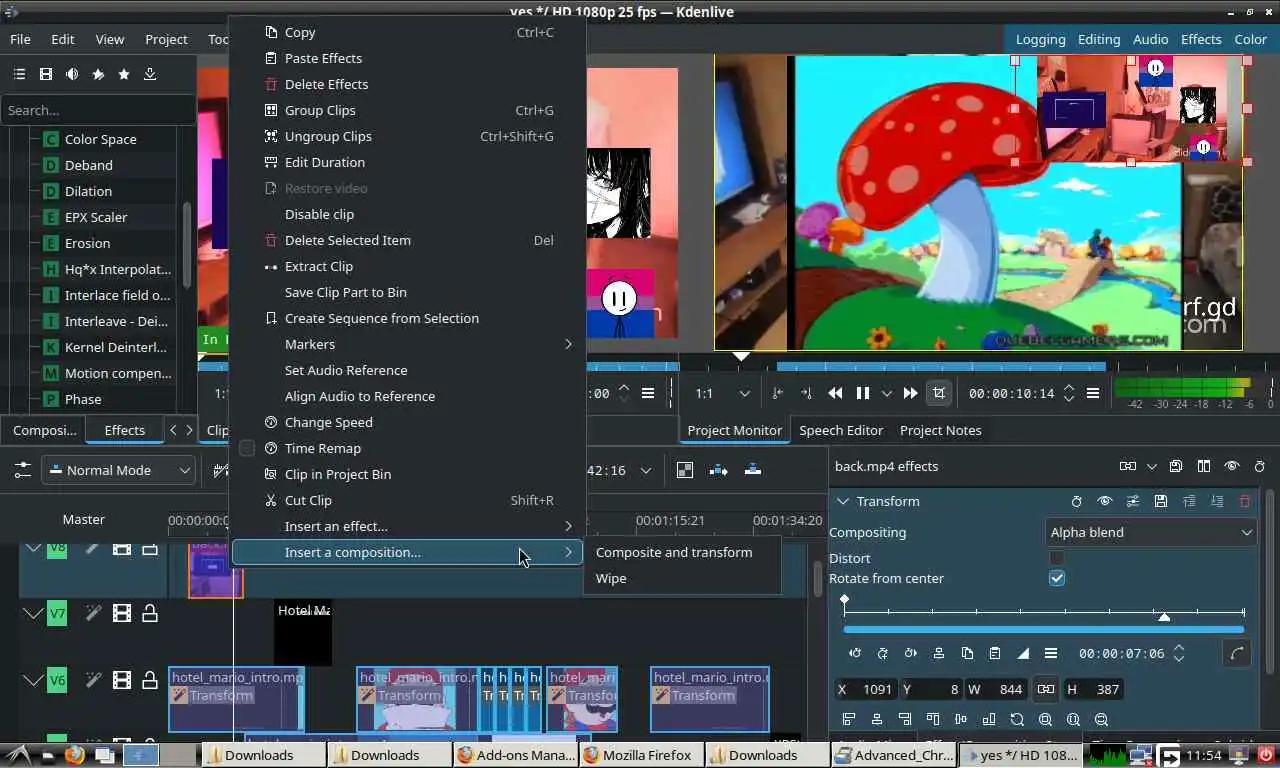Open Normal Mode edit mode dropdown
This screenshot has height=768, width=1280.
click(118, 470)
